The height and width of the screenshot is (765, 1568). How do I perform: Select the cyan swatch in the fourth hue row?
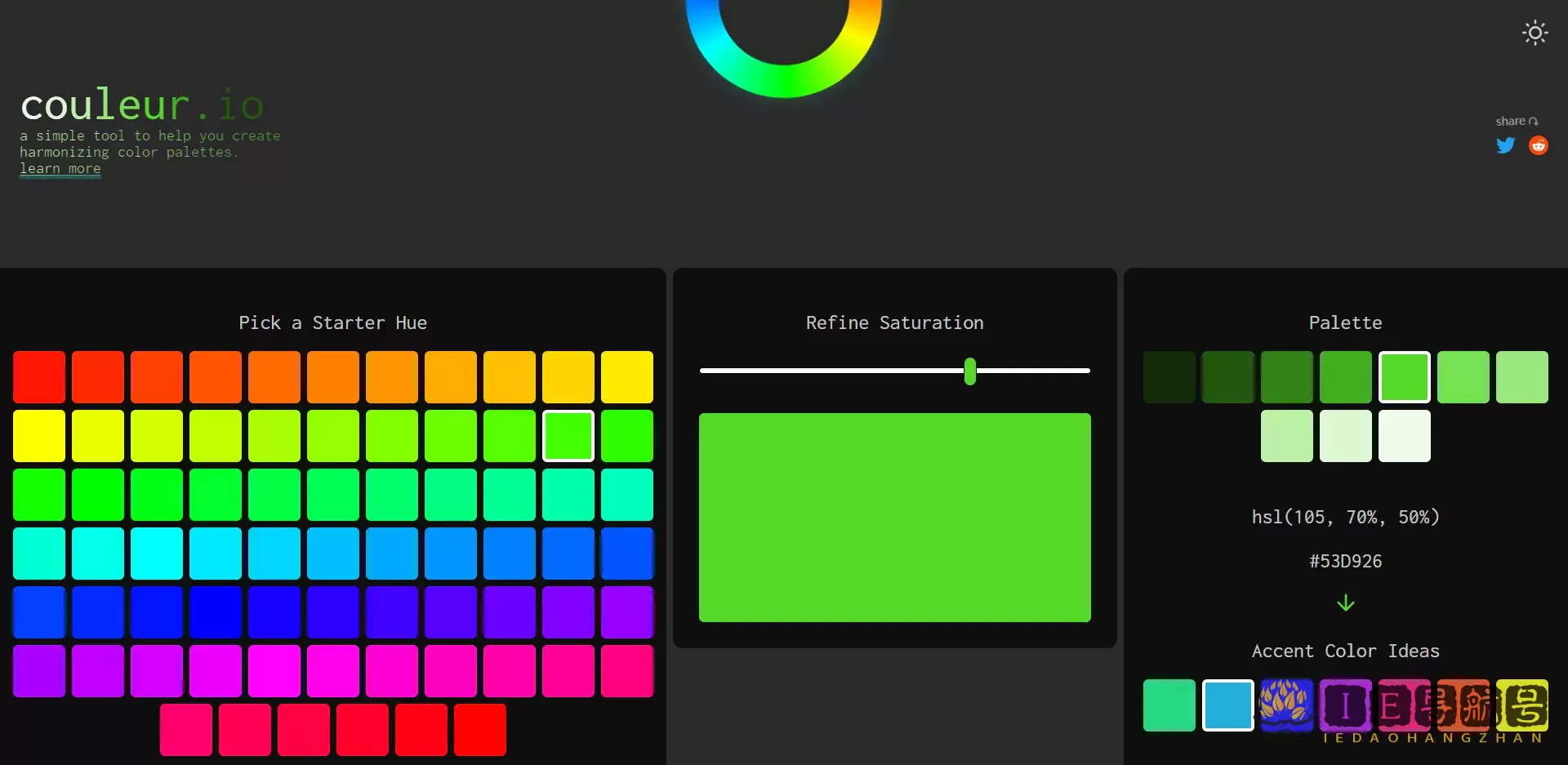[157, 554]
